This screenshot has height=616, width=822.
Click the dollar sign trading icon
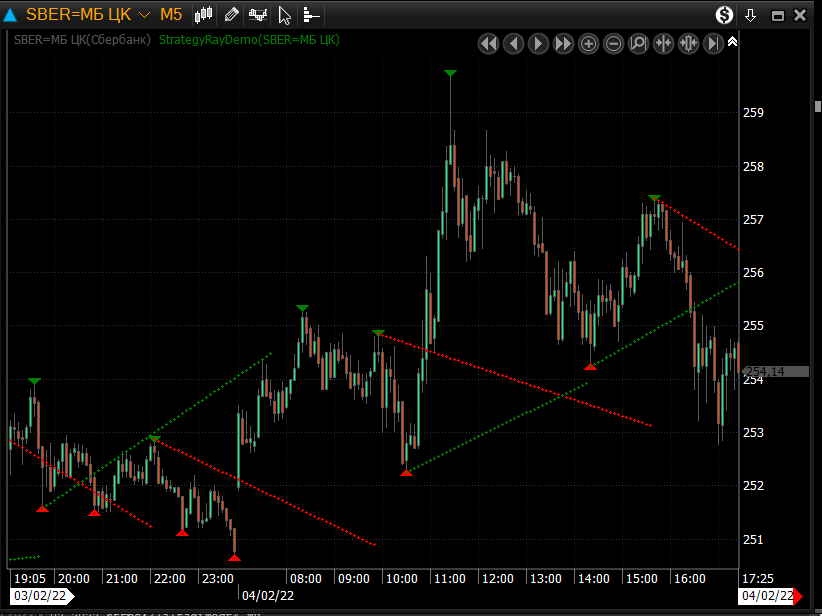(724, 15)
